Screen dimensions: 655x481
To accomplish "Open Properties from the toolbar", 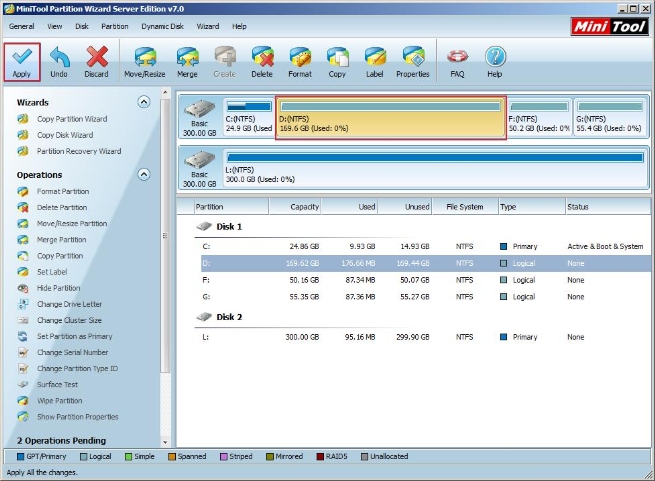I will tap(413, 62).
